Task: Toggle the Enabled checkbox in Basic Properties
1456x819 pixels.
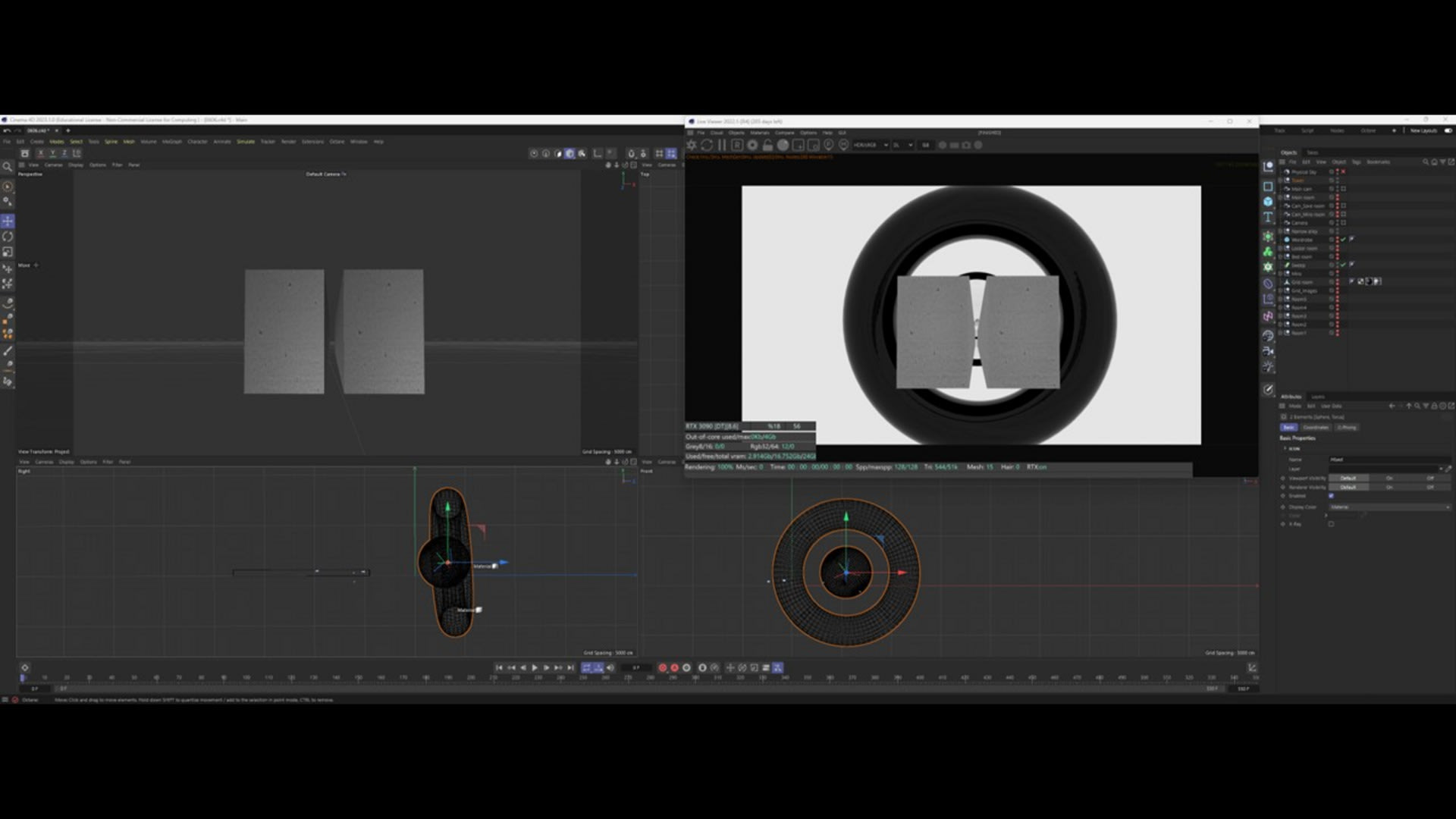Action: click(x=1332, y=496)
